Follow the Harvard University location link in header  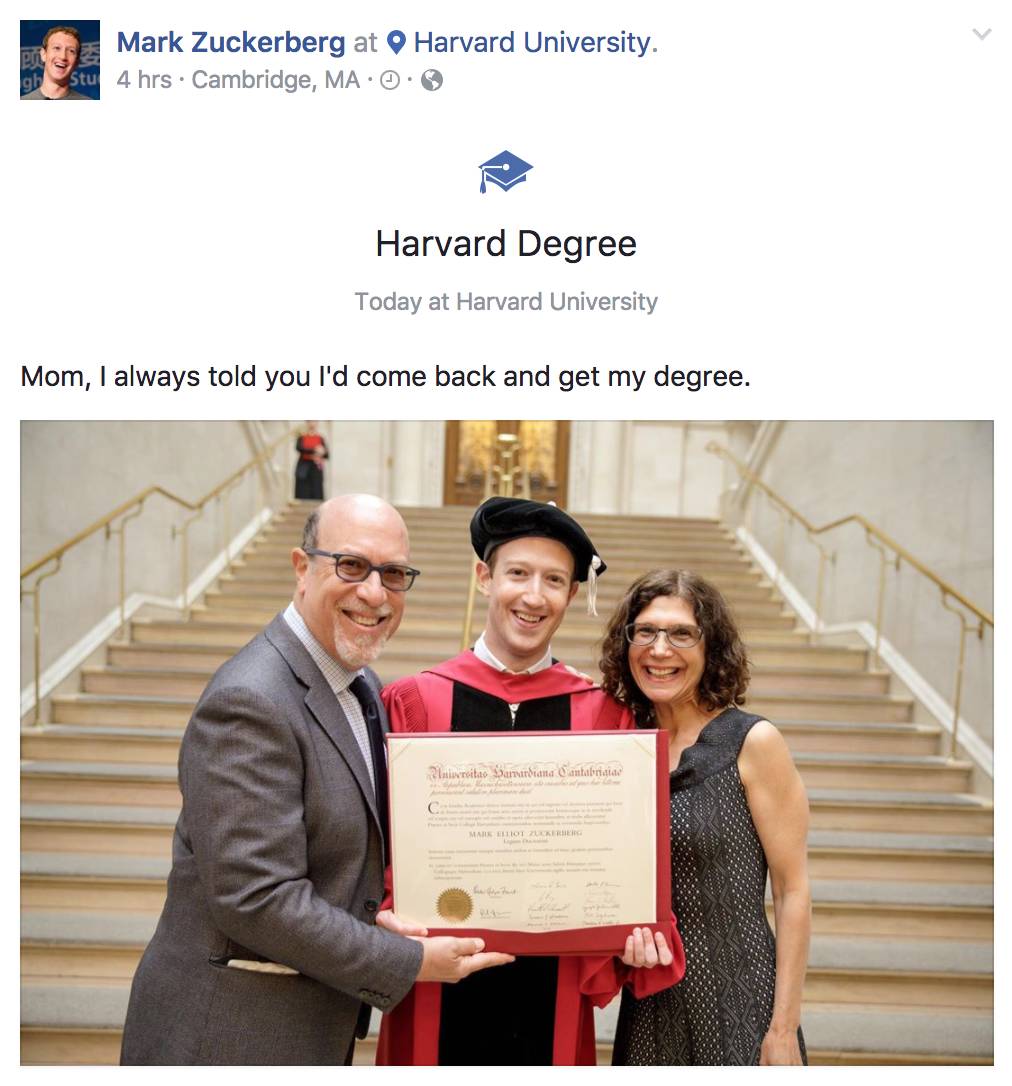pos(532,42)
